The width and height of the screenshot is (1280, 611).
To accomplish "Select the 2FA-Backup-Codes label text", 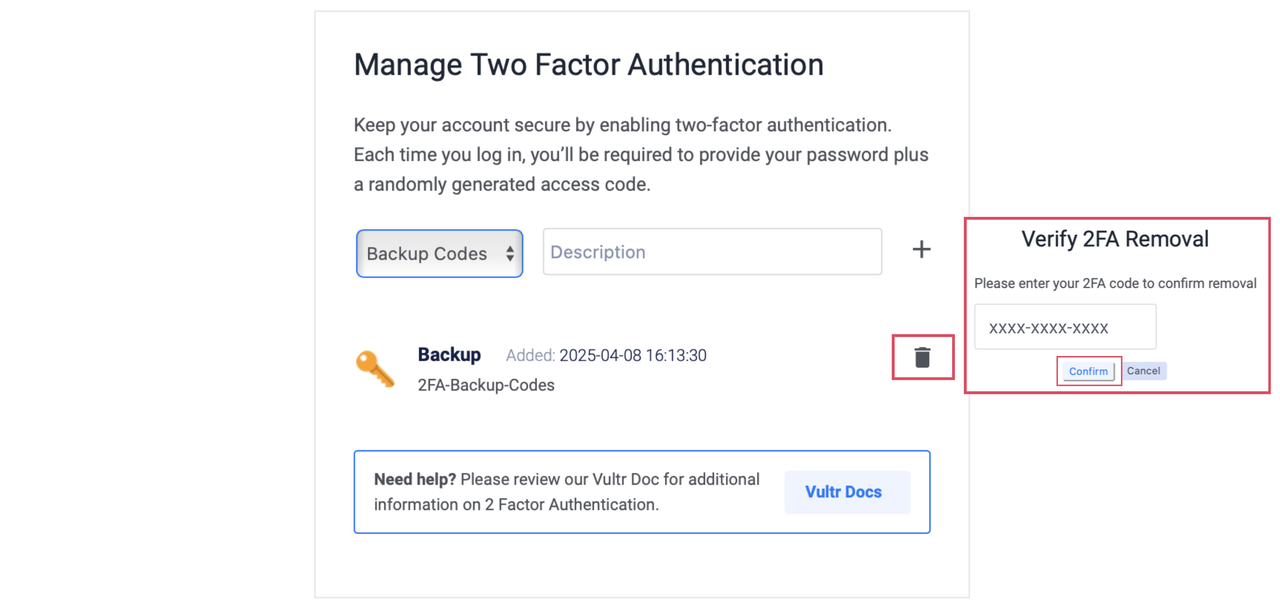I will point(486,384).
